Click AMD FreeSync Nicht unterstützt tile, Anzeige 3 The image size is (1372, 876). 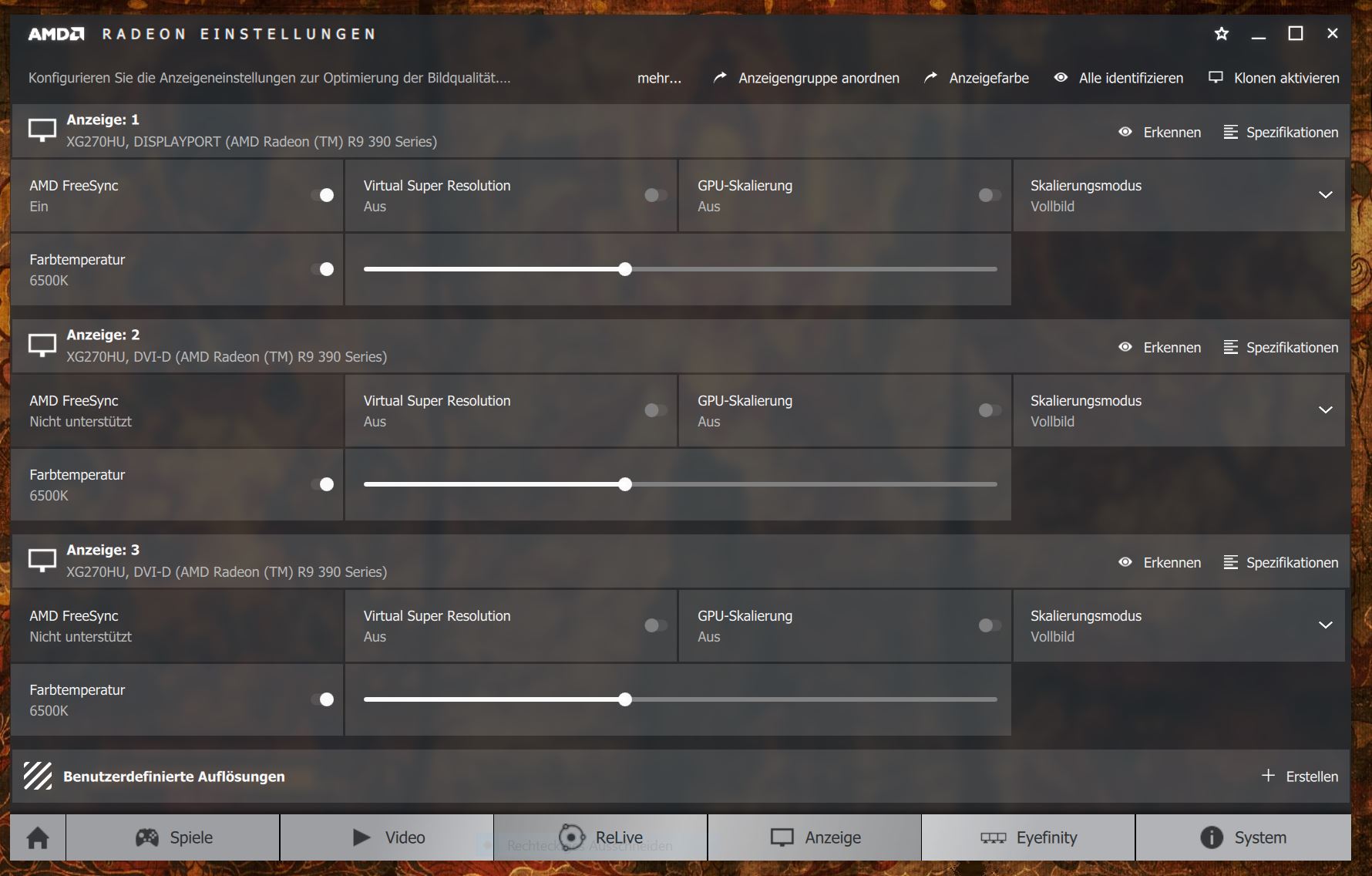(x=177, y=626)
